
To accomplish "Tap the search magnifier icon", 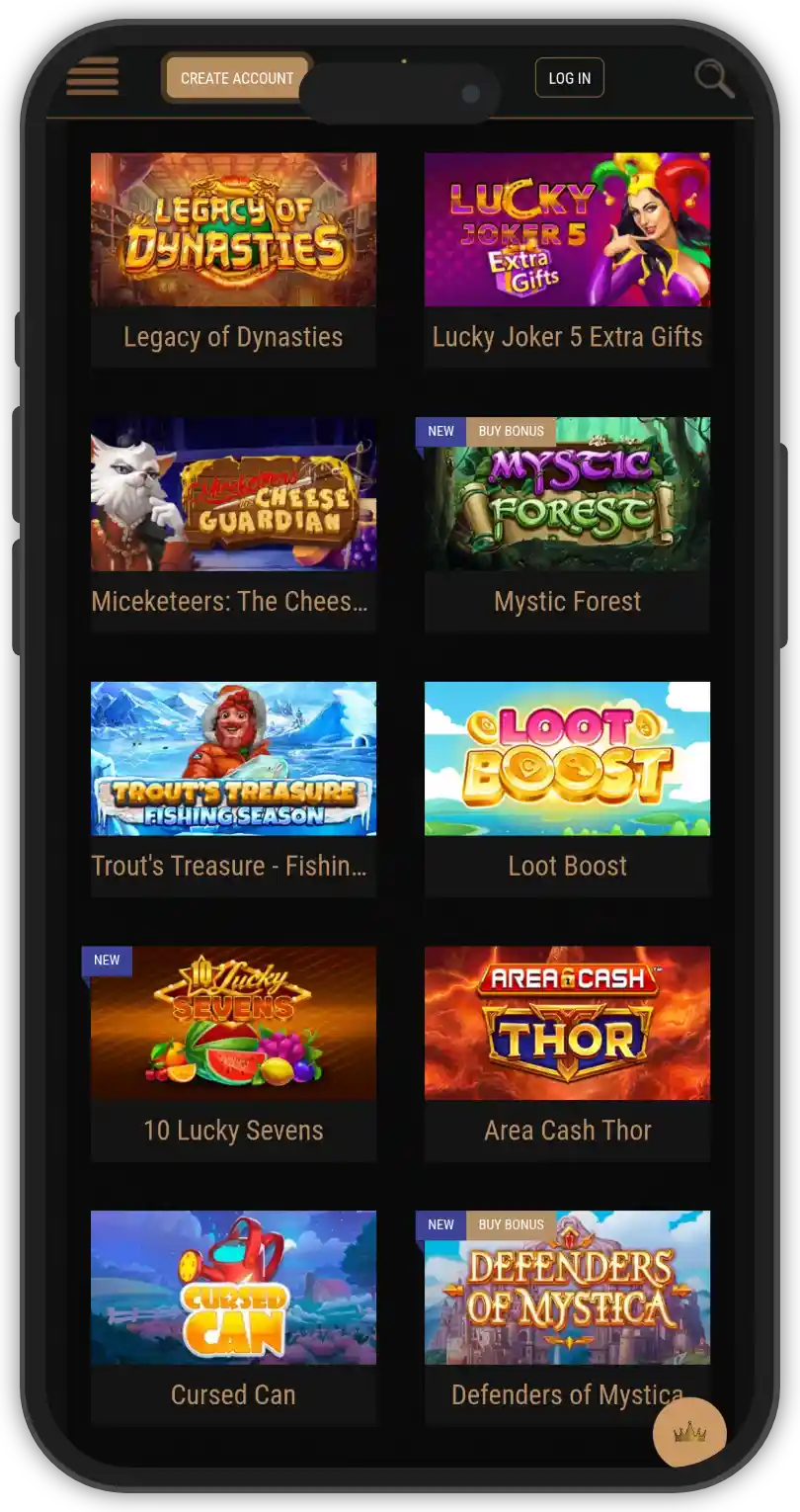I will tap(713, 78).
